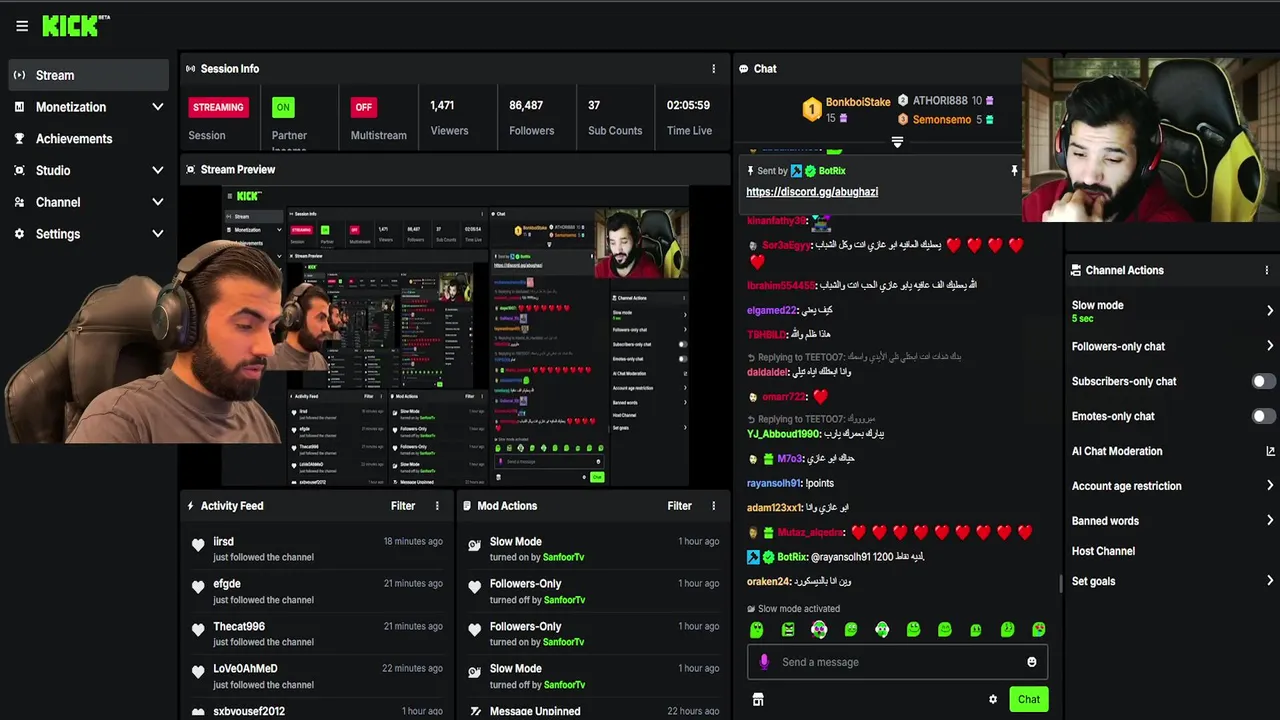Click the 02:05:59 Time Live value

(x=688, y=105)
